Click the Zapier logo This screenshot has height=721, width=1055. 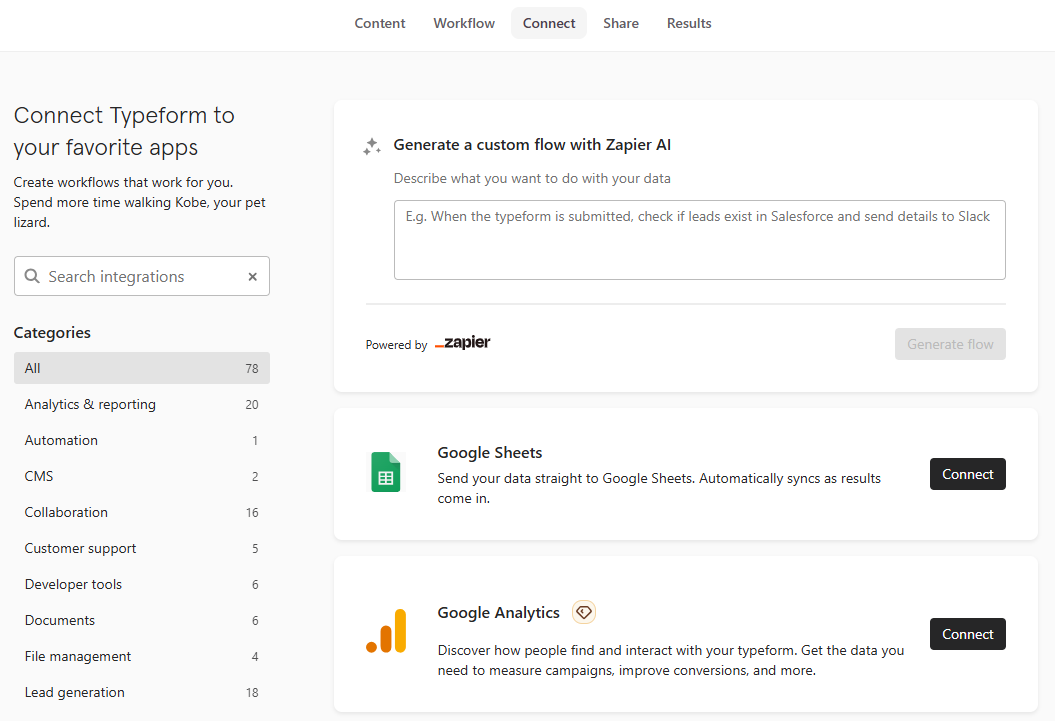pyautogui.click(x=462, y=342)
